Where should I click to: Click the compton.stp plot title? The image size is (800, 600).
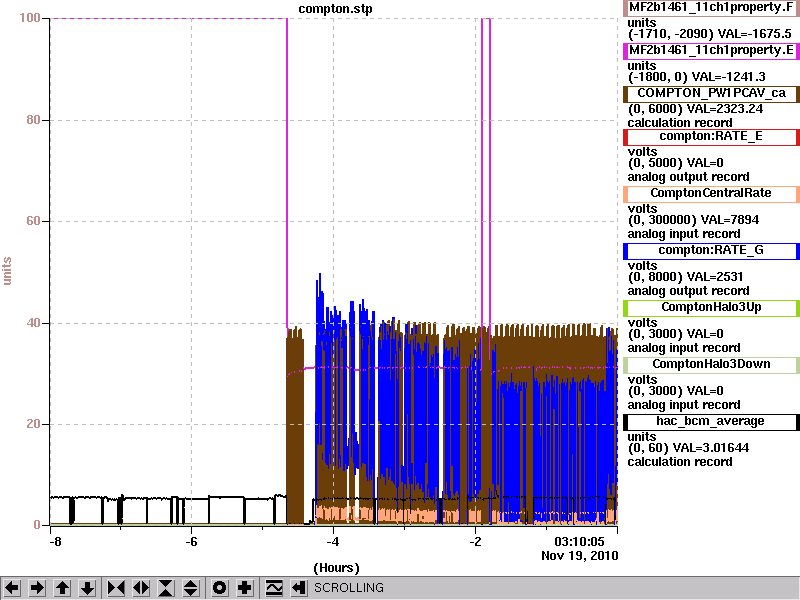(x=335, y=9)
